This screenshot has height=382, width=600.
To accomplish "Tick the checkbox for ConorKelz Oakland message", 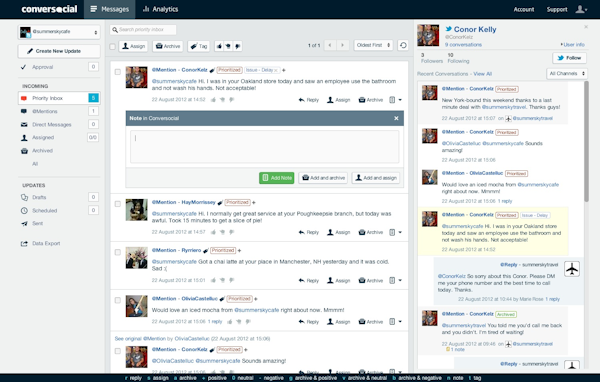I will (x=118, y=72).
